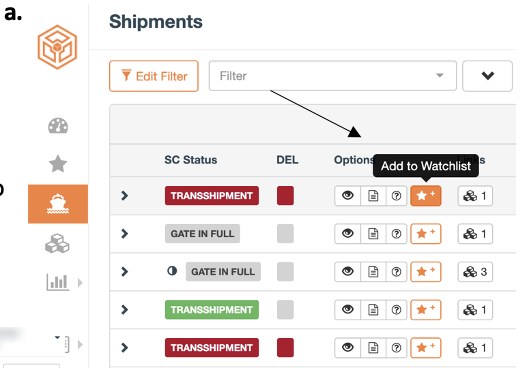Open the Watchlist star in sidebar
530x368 pixels.
point(58,164)
